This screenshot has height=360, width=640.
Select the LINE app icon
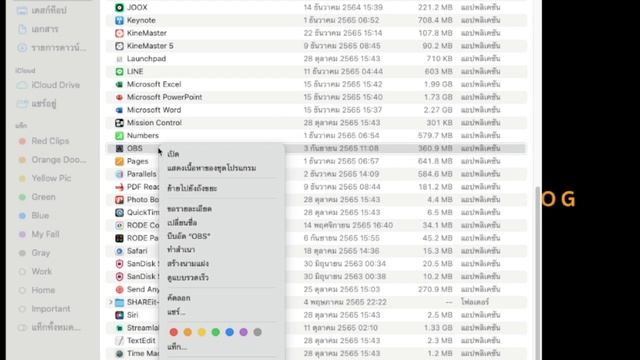click(119, 71)
